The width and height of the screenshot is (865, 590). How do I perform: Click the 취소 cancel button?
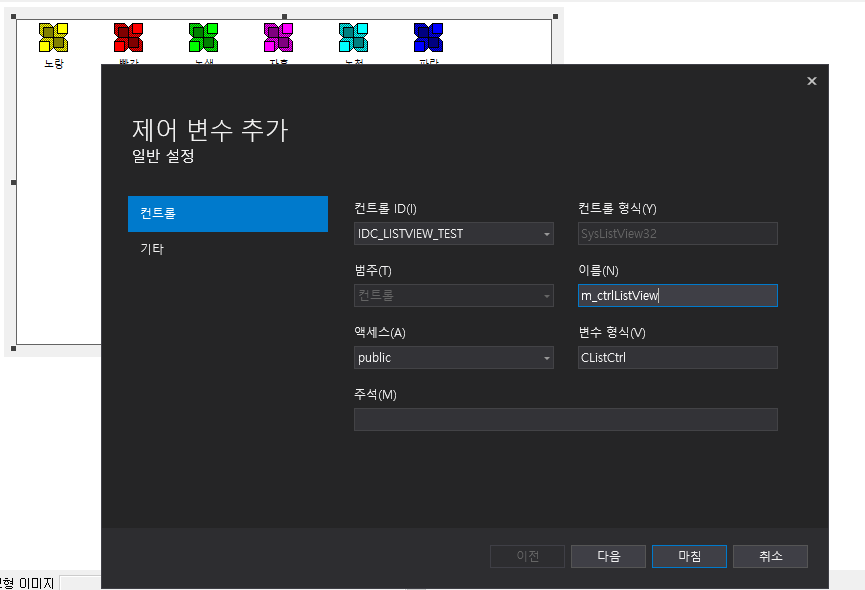[770, 556]
